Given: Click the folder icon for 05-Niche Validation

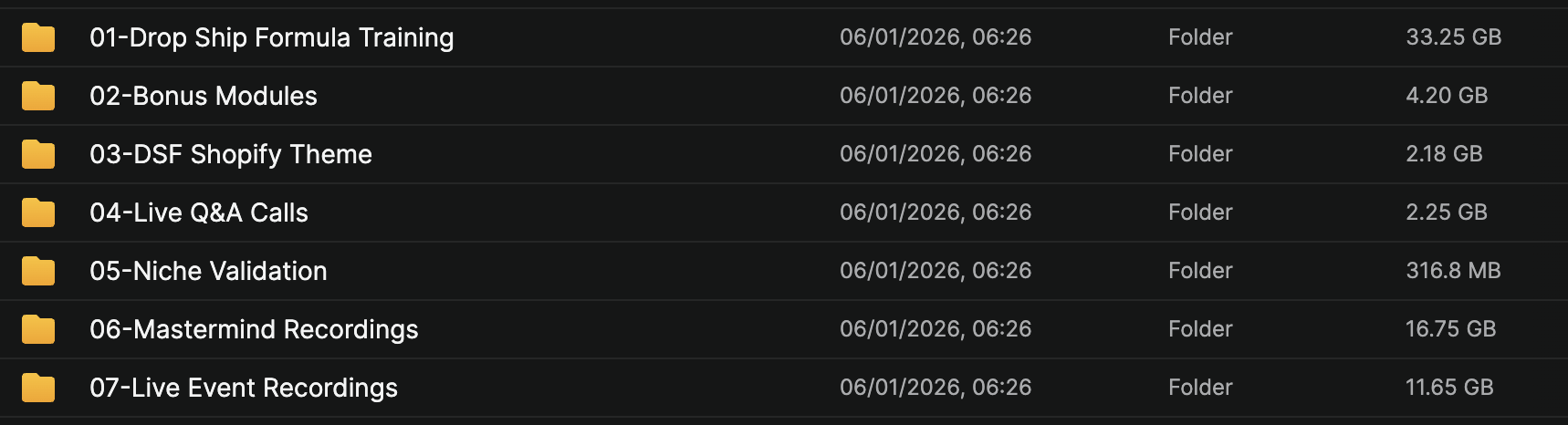Looking at the screenshot, I should coord(38,271).
